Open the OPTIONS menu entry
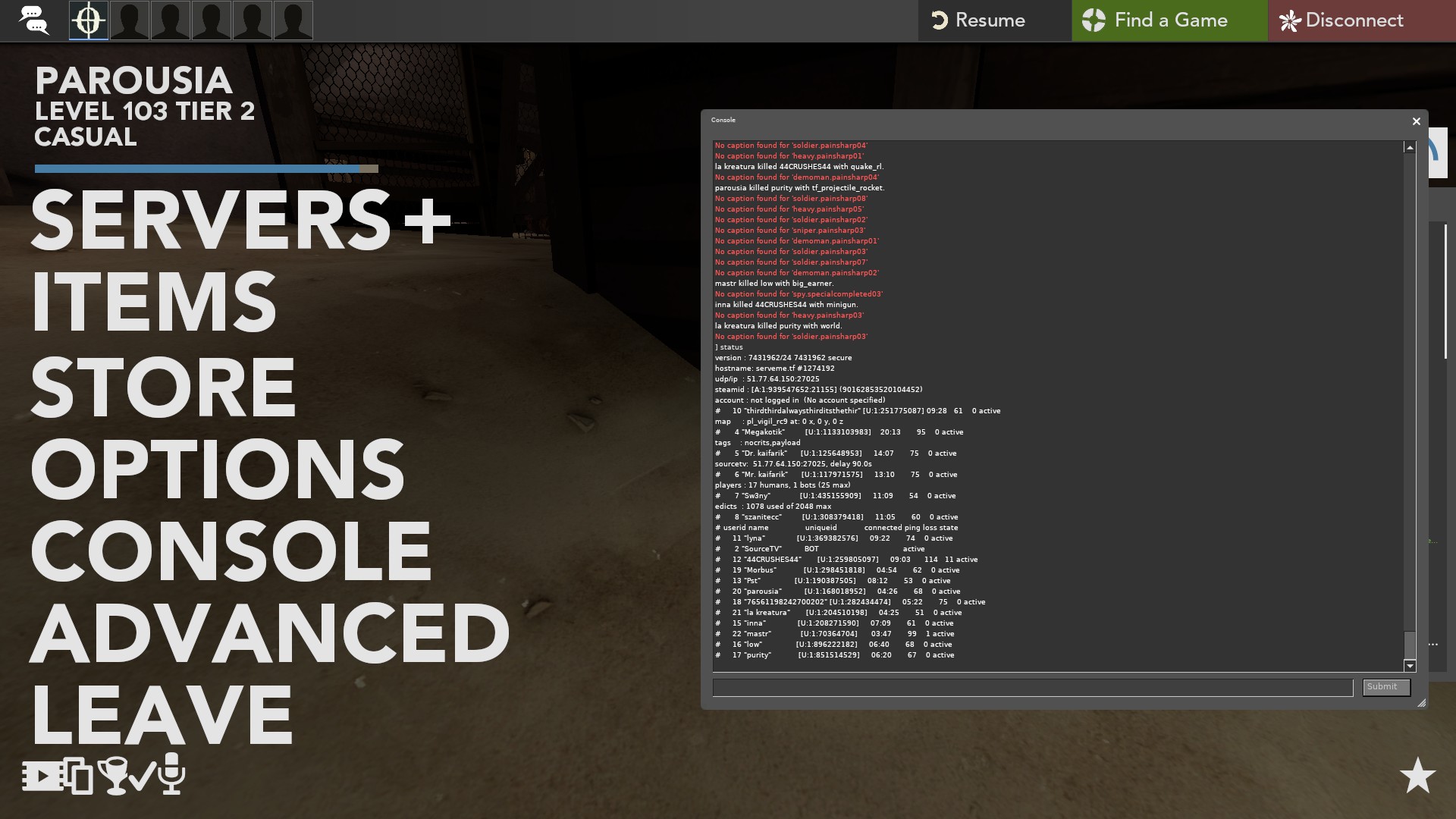This screenshot has height=819, width=1456. tap(217, 469)
